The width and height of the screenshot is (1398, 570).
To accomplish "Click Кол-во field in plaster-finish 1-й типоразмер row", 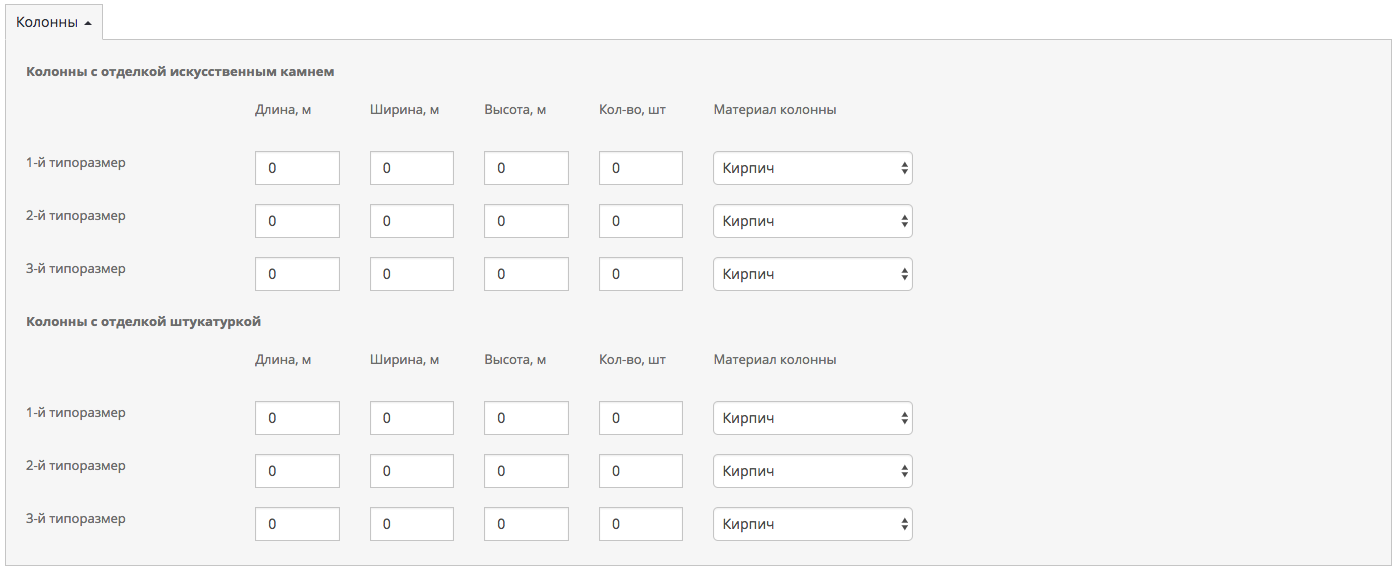I will click(x=640, y=418).
